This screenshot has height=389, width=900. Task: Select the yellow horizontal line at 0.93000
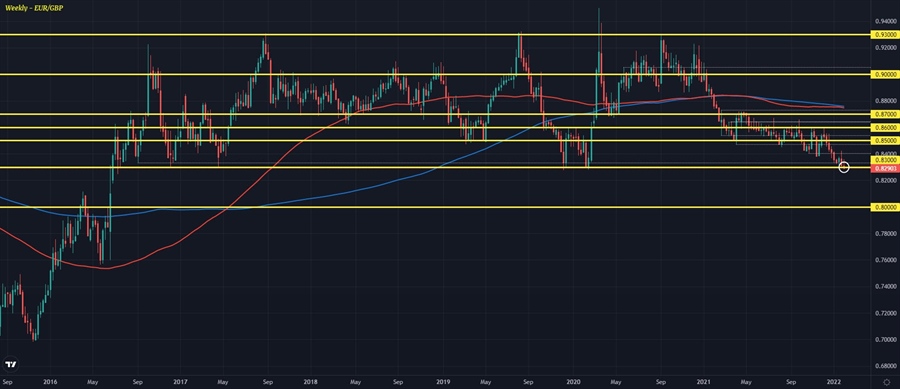click(435, 35)
